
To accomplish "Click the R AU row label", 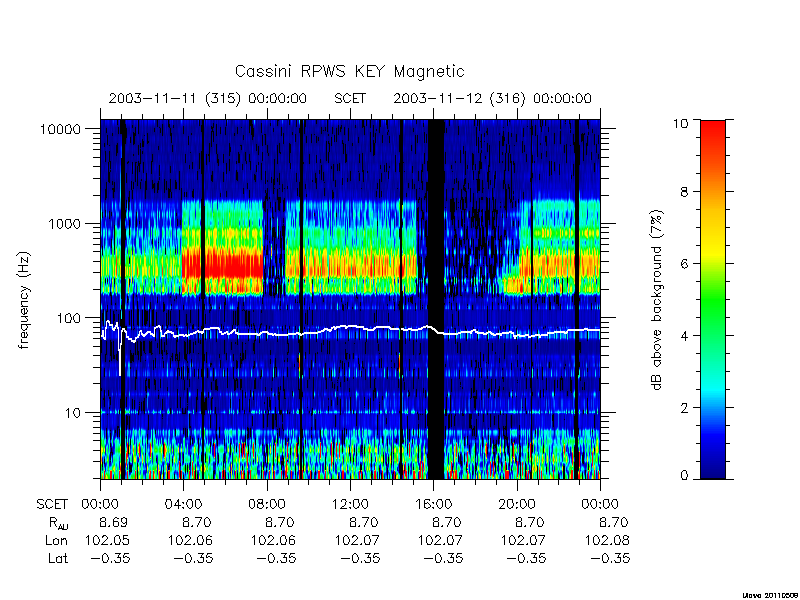I will click(59, 523).
